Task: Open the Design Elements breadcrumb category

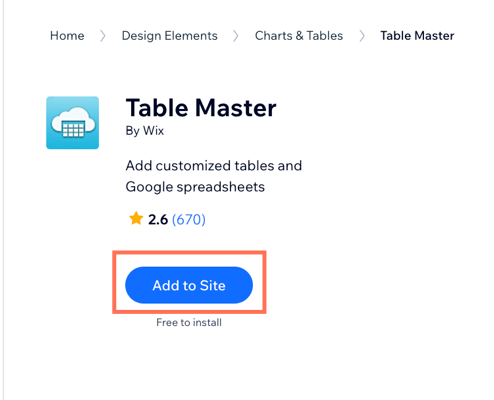Action: coord(169,36)
